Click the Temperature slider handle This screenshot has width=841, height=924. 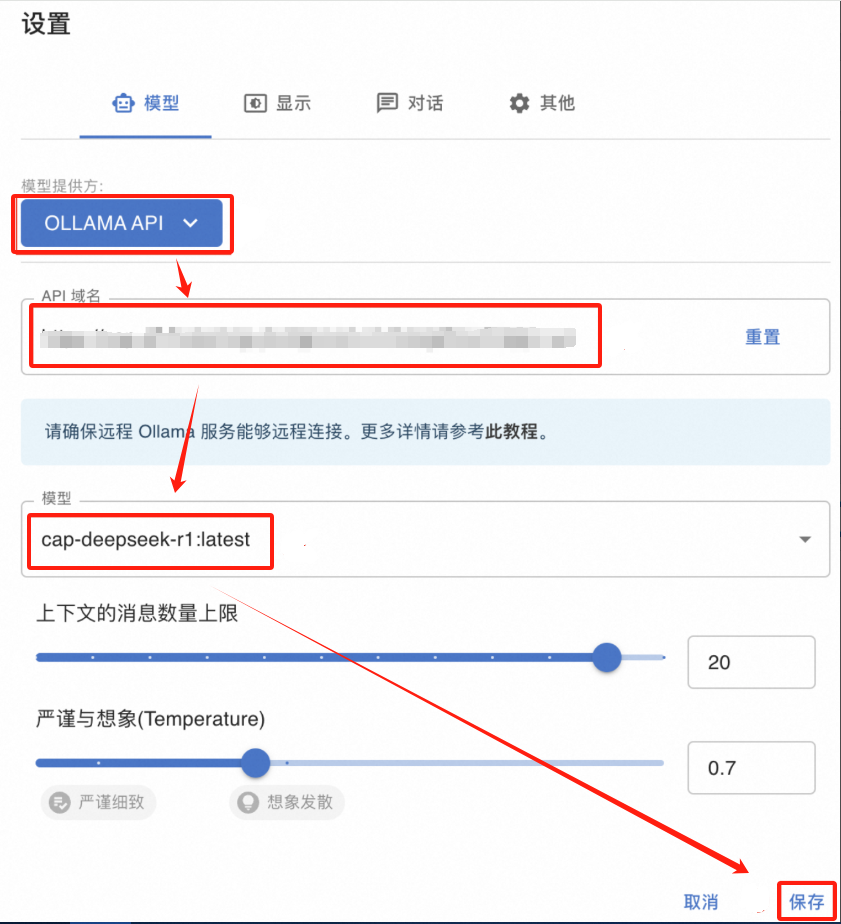[255, 763]
